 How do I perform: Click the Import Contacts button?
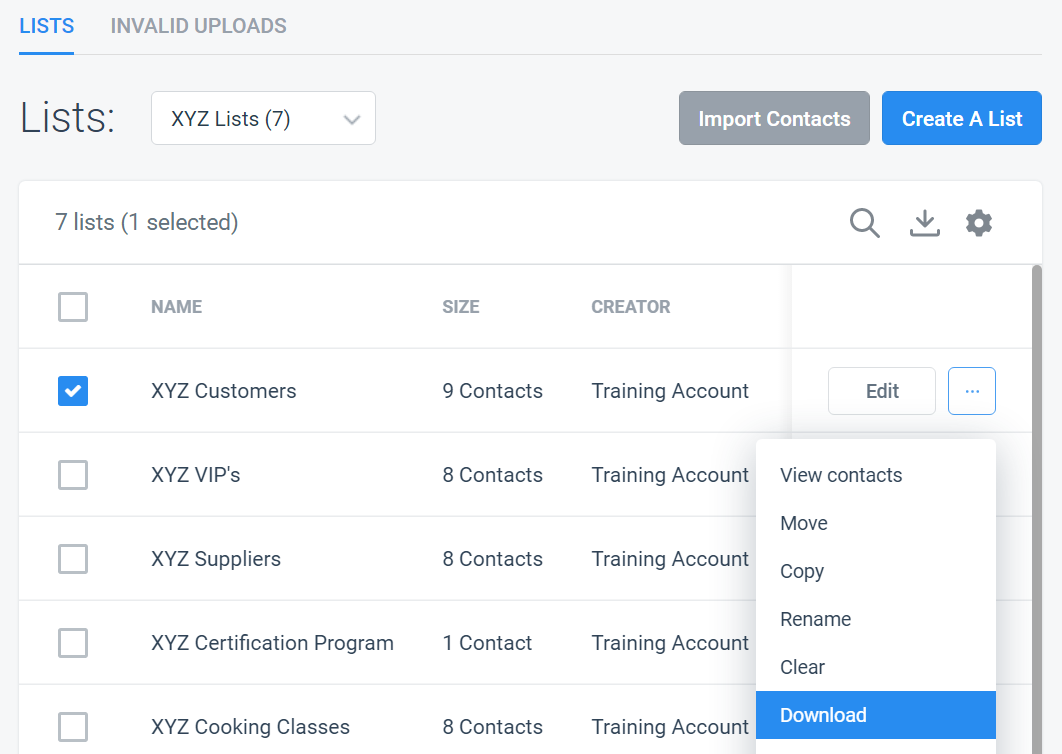pyautogui.click(x=774, y=119)
